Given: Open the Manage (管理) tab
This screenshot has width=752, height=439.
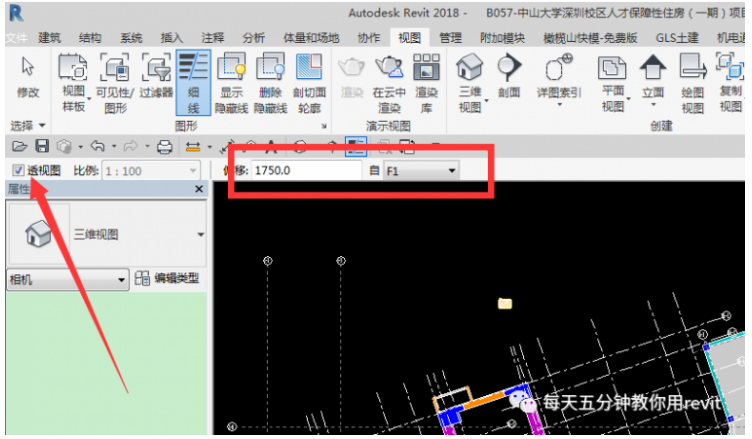Looking at the screenshot, I should (x=451, y=37).
